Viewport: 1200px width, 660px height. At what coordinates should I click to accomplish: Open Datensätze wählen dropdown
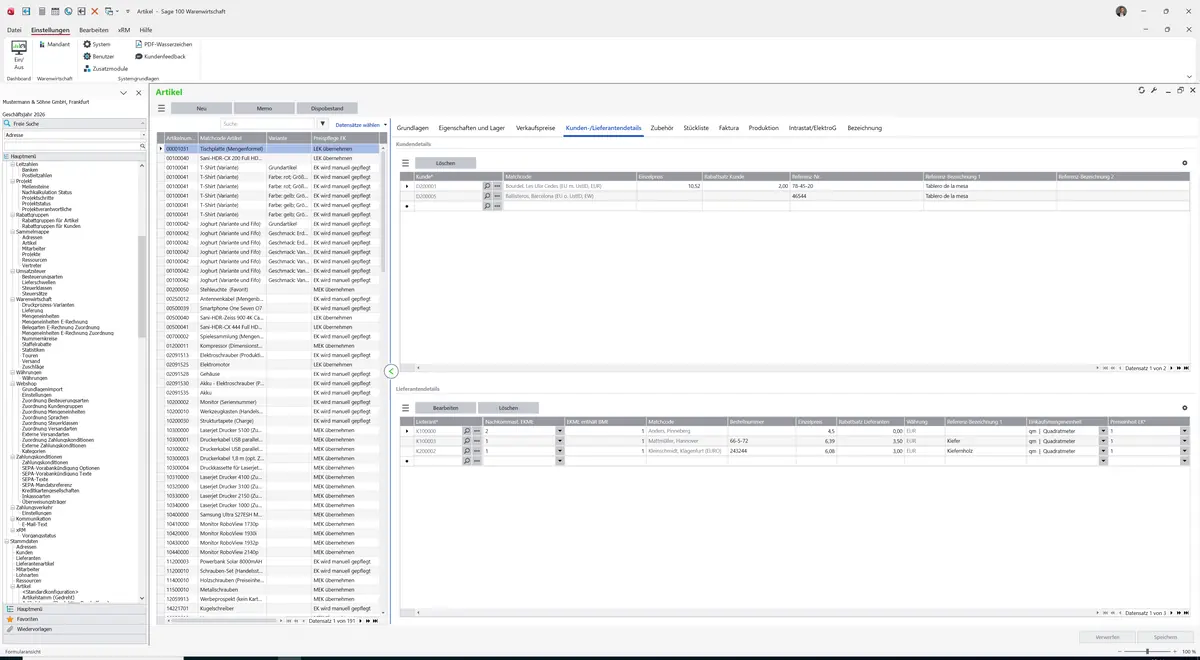361,125
